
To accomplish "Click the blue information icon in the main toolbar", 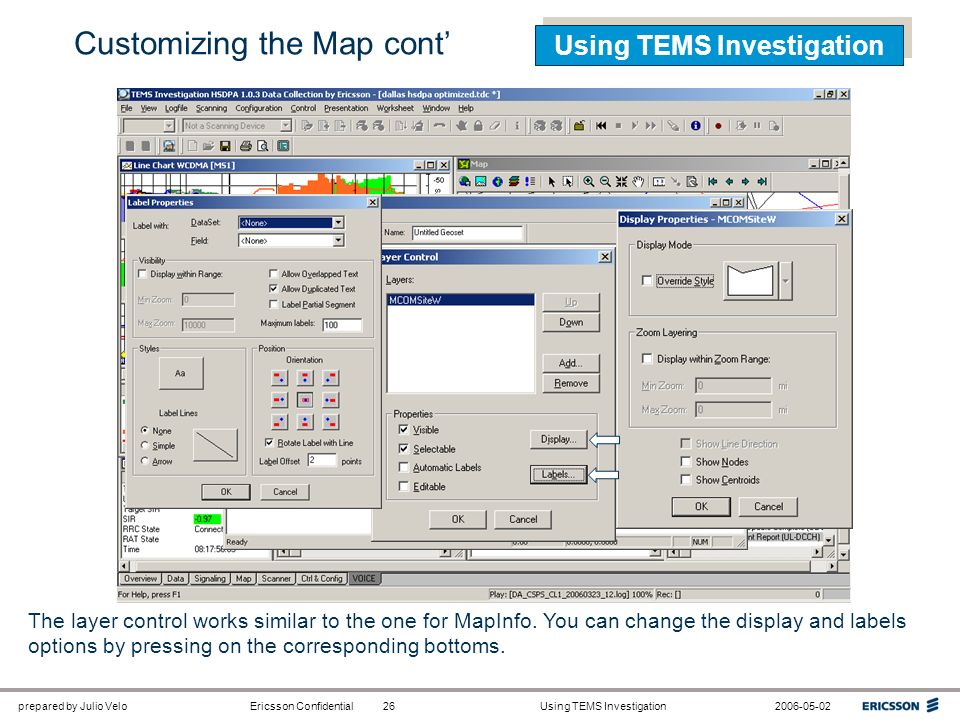I will click(x=696, y=126).
